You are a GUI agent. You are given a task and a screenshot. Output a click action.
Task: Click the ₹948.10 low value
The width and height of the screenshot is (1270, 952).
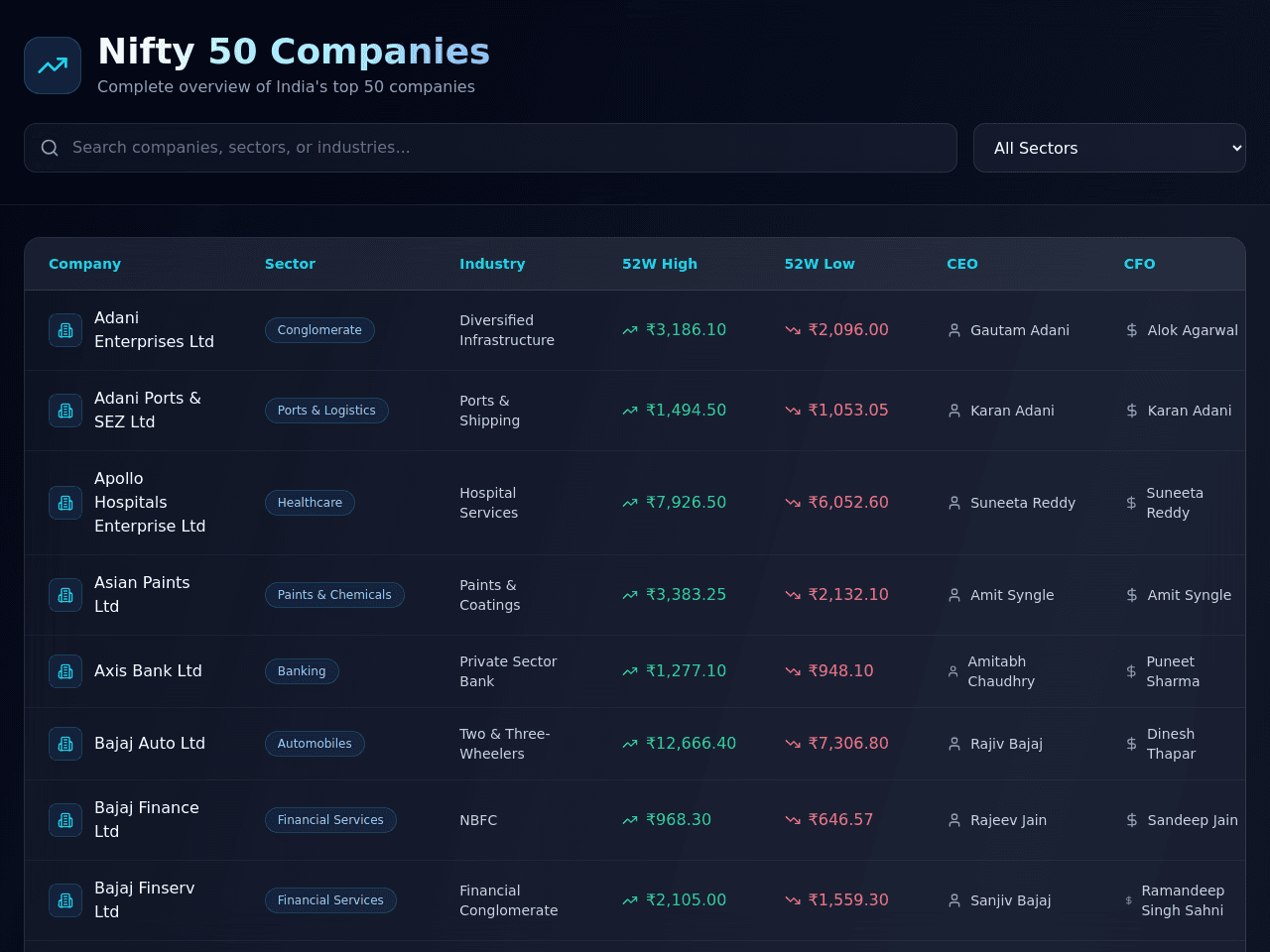click(x=841, y=671)
